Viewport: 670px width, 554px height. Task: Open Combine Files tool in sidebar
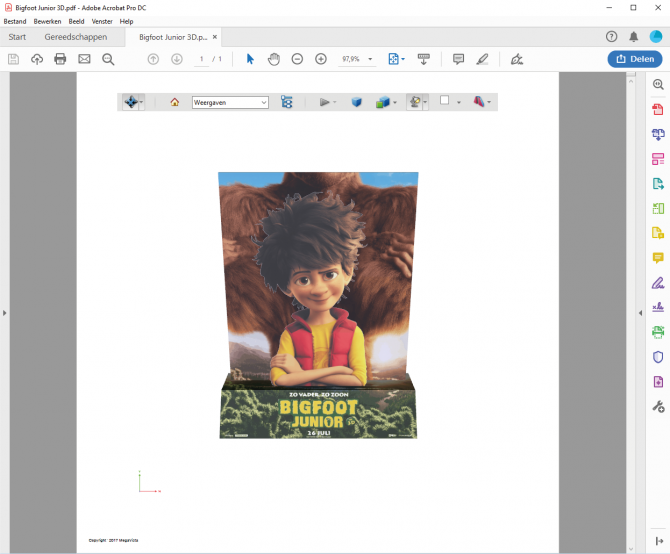pyautogui.click(x=658, y=134)
